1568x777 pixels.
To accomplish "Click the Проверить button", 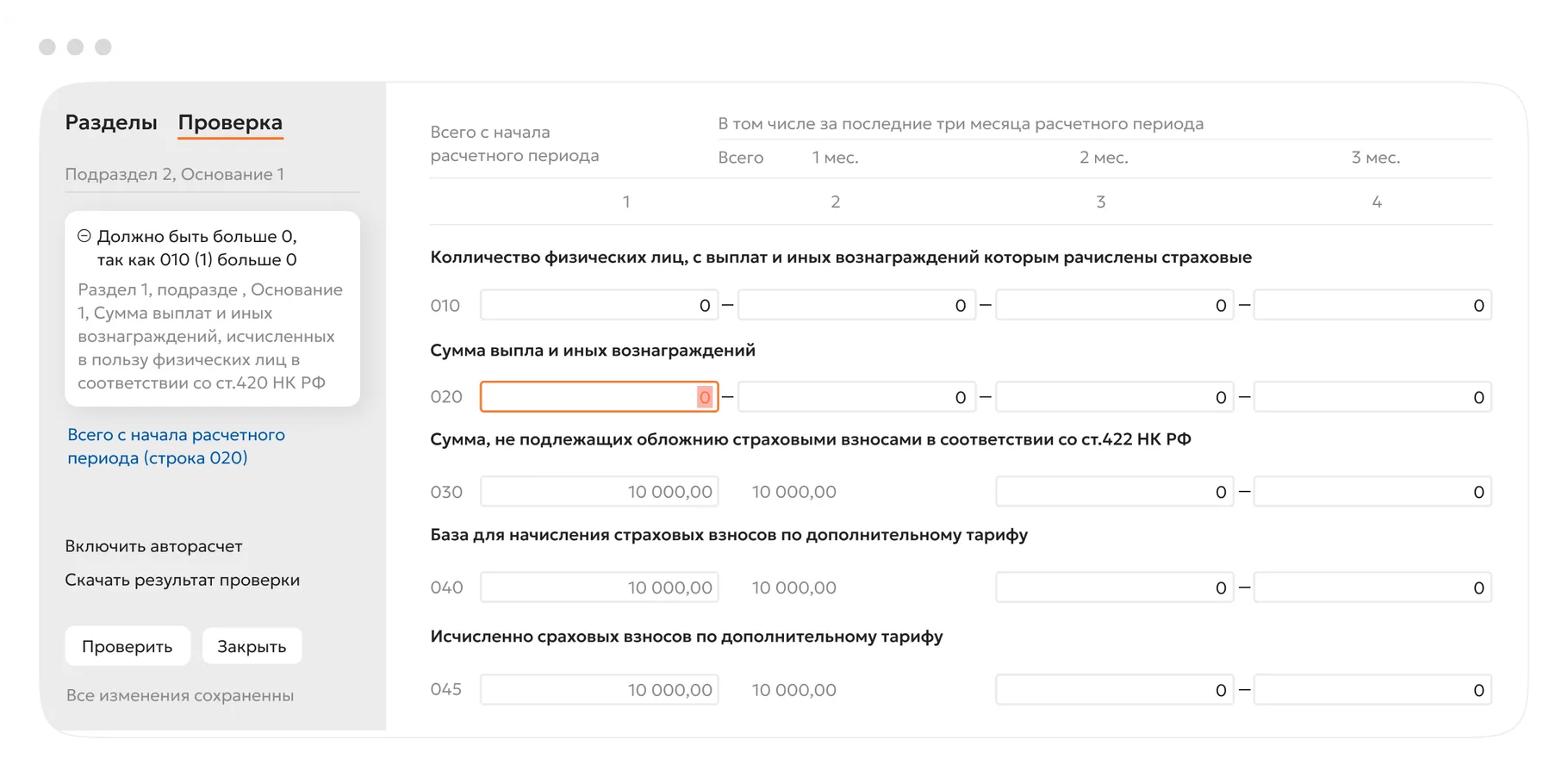I will point(128,646).
